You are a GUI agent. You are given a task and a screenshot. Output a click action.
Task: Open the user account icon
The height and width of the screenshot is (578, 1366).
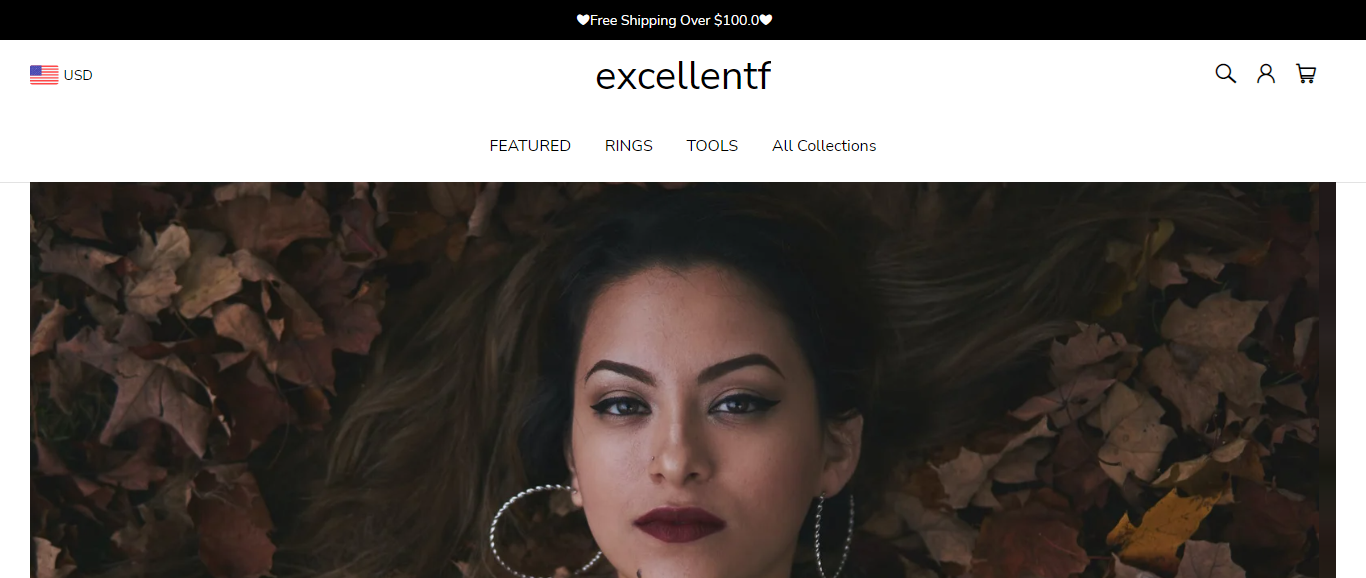click(x=1266, y=73)
